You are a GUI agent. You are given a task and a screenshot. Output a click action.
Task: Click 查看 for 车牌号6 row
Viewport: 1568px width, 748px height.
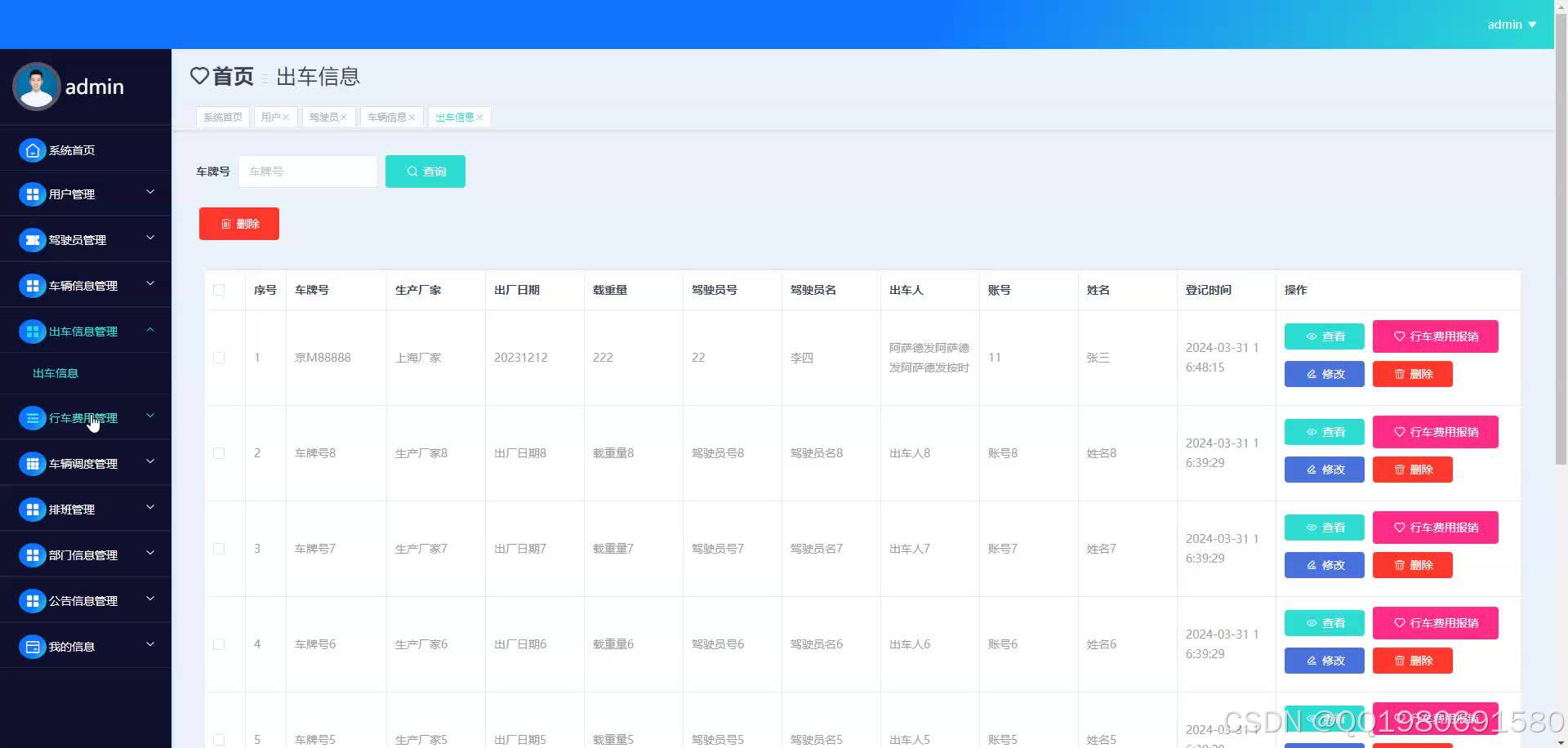1325,623
